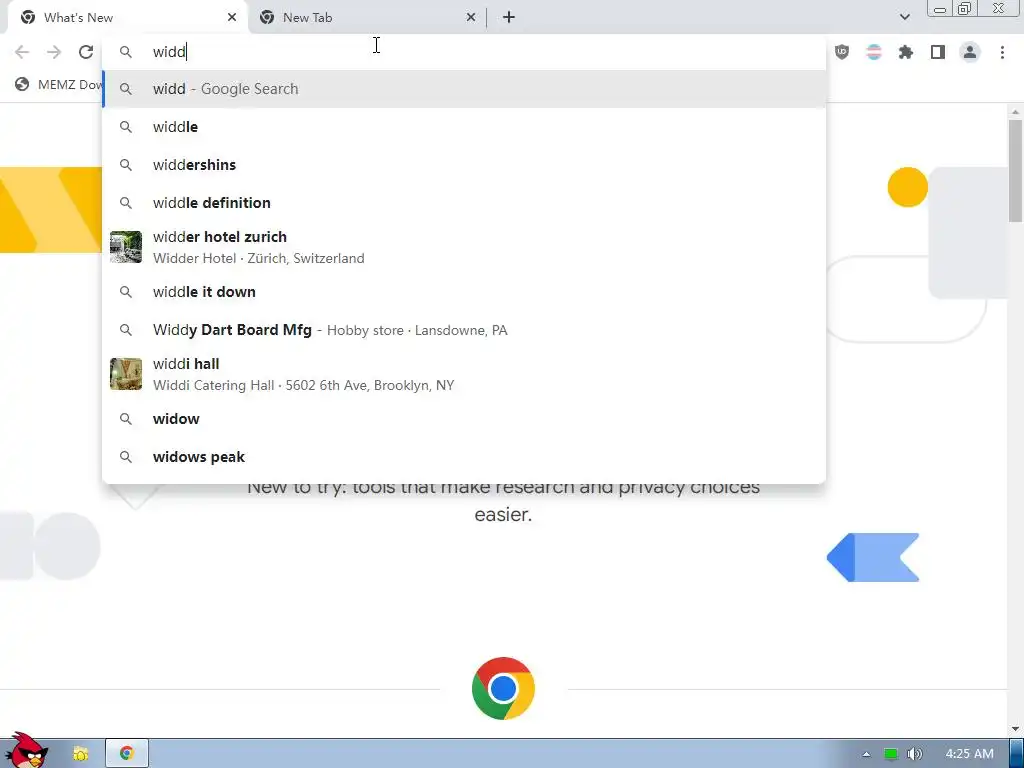The image size is (1024, 768).
Task: Close the What's New tab
Action: click(x=232, y=18)
